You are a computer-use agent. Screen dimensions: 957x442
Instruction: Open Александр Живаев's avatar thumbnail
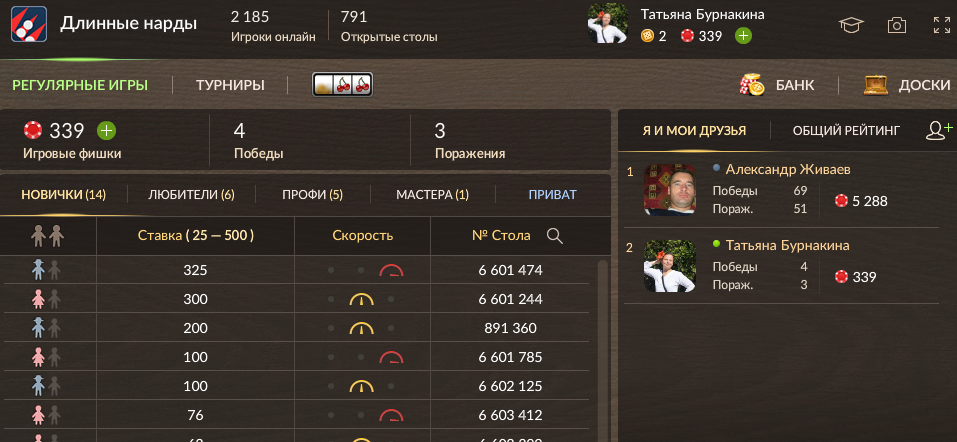coord(670,189)
